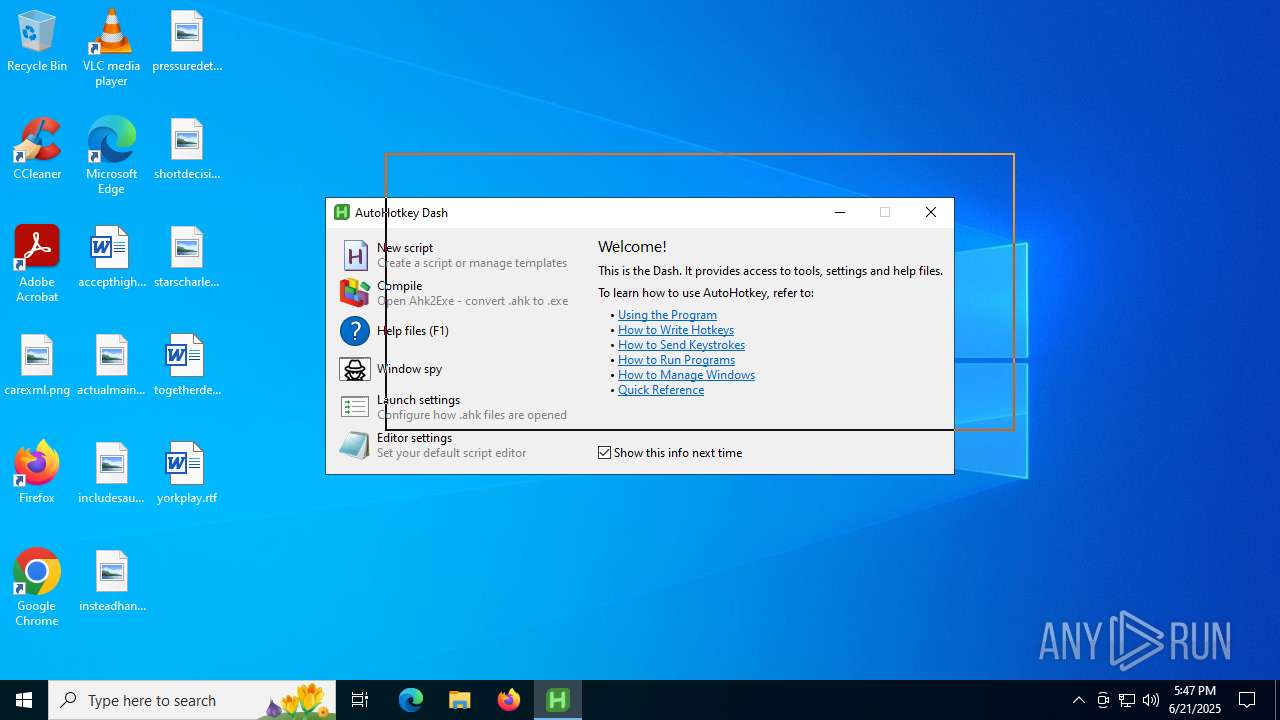Open the Compile Ahk2Exe icon
The height and width of the screenshot is (720, 1280).
point(355,292)
